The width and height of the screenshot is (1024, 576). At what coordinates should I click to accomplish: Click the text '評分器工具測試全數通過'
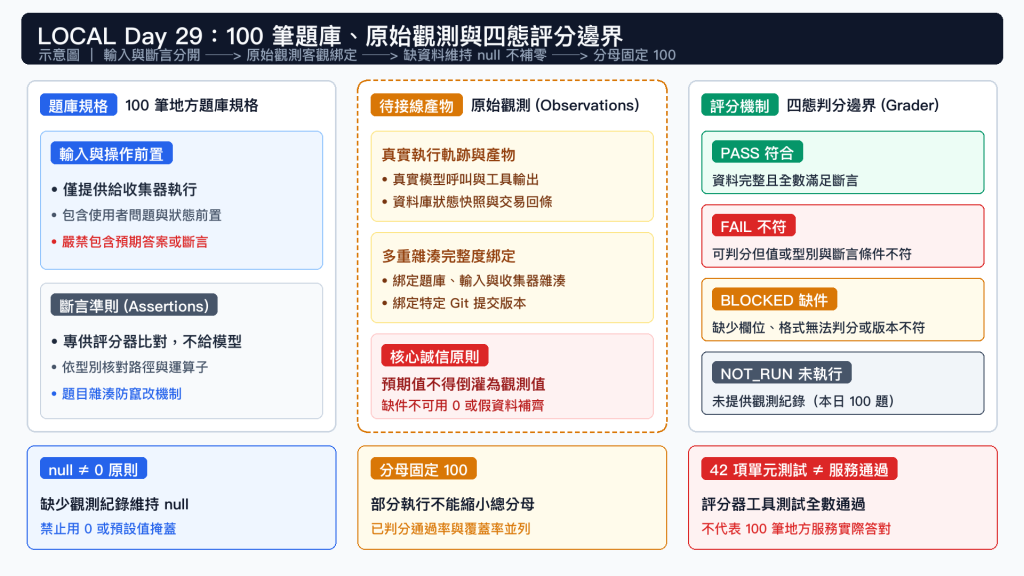pyautogui.click(x=783, y=504)
